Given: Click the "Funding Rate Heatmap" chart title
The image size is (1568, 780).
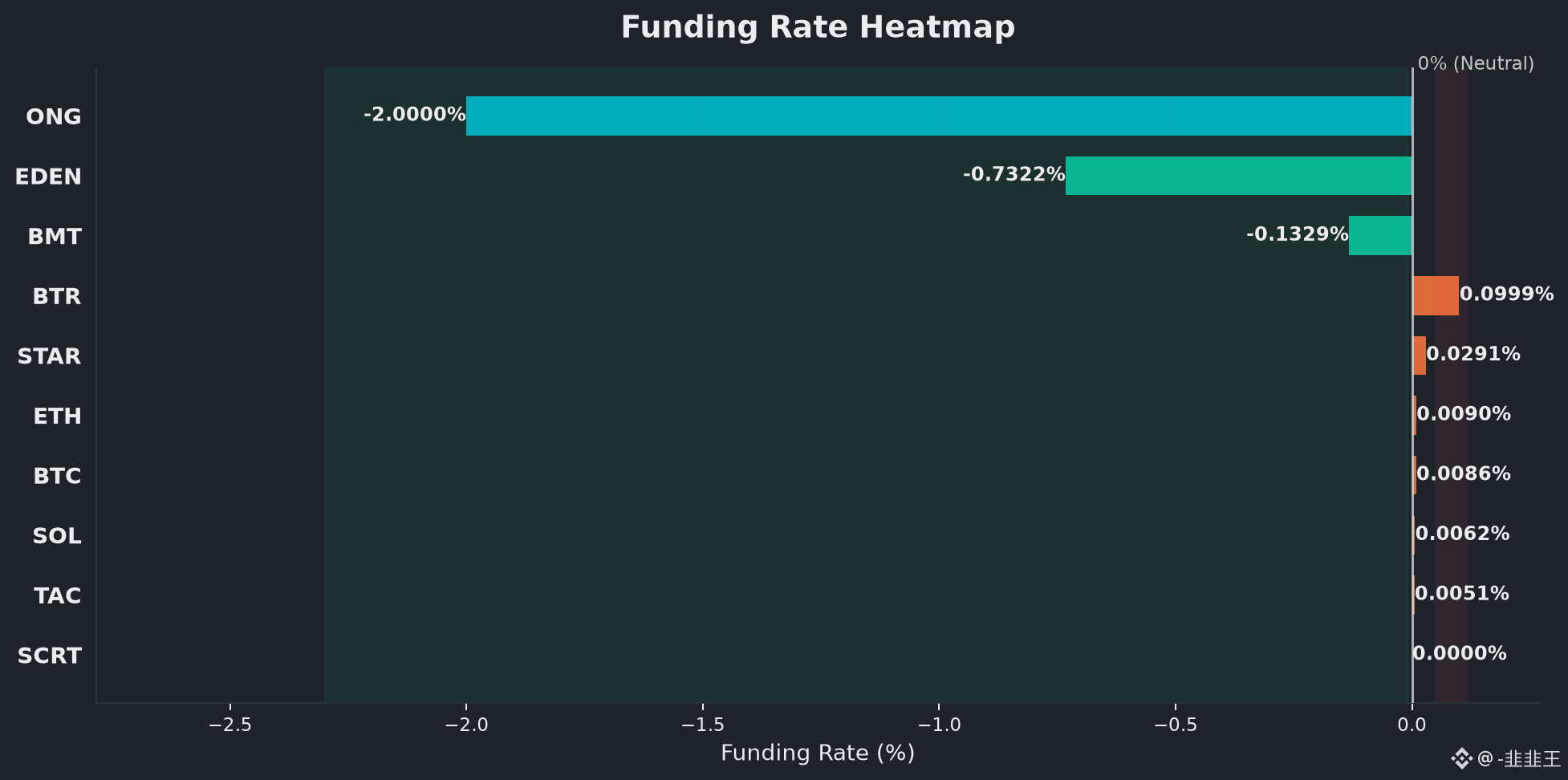Looking at the screenshot, I should click(818, 27).
